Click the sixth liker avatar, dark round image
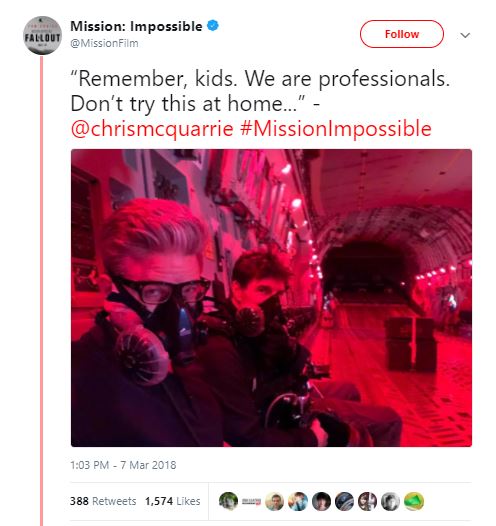Viewport: 496px width, 526px height. coord(344,502)
